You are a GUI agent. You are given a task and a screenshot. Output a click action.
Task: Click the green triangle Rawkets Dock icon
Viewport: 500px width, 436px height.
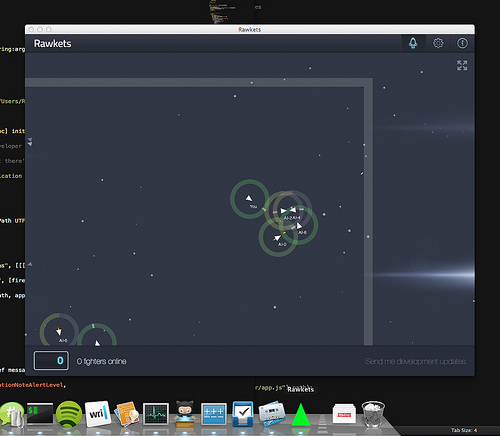pyautogui.click(x=301, y=414)
